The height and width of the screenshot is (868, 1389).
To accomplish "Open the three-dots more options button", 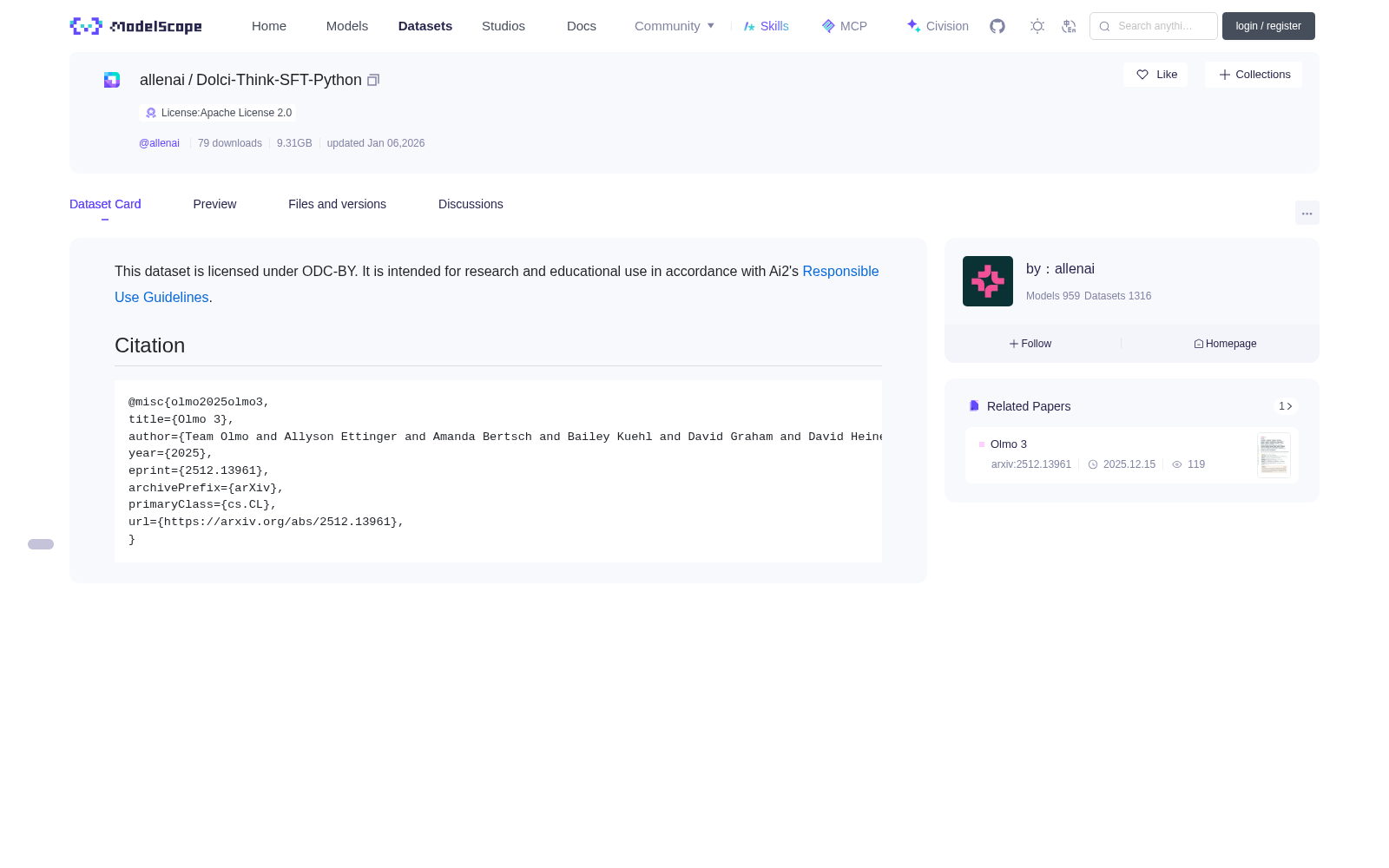I will (1307, 213).
